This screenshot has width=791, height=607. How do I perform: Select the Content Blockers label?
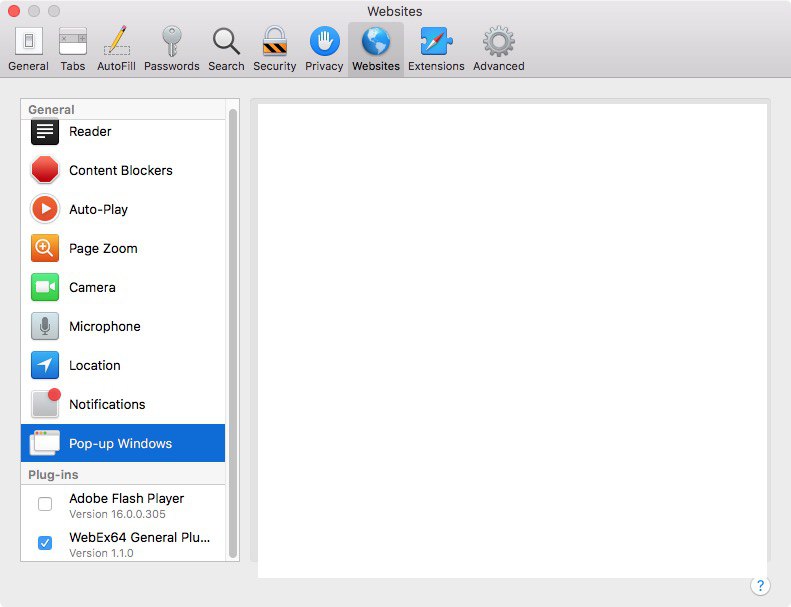click(x=121, y=171)
